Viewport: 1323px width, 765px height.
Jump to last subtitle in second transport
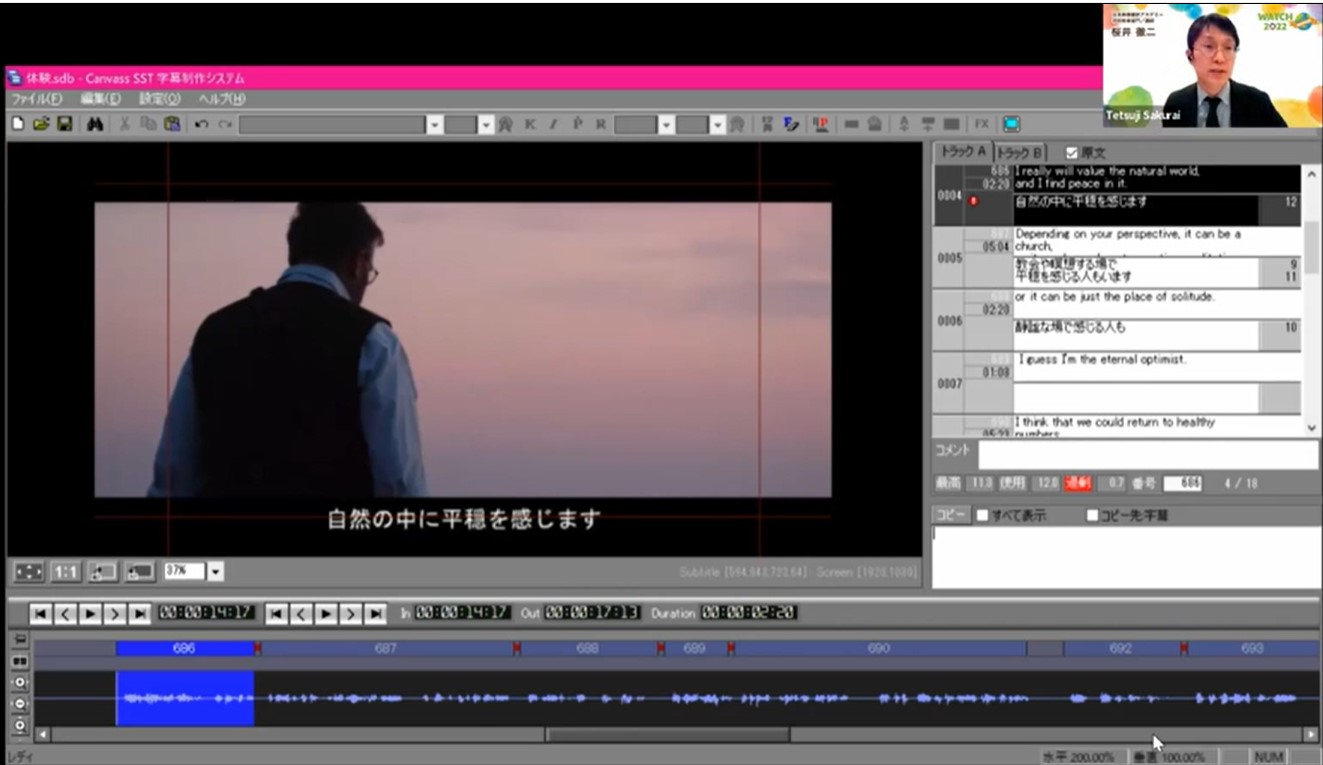coord(376,613)
